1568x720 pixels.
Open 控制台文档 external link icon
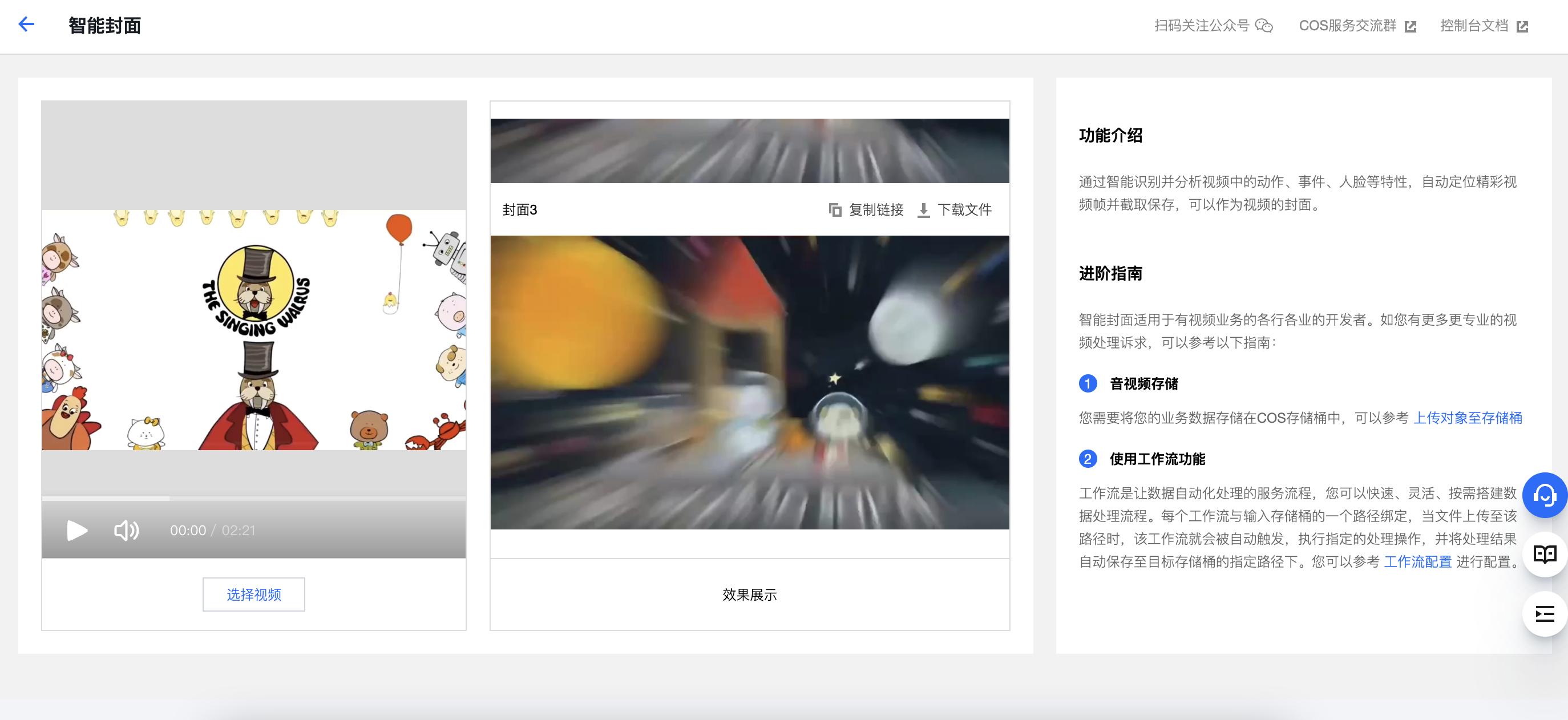(1522, 26)
